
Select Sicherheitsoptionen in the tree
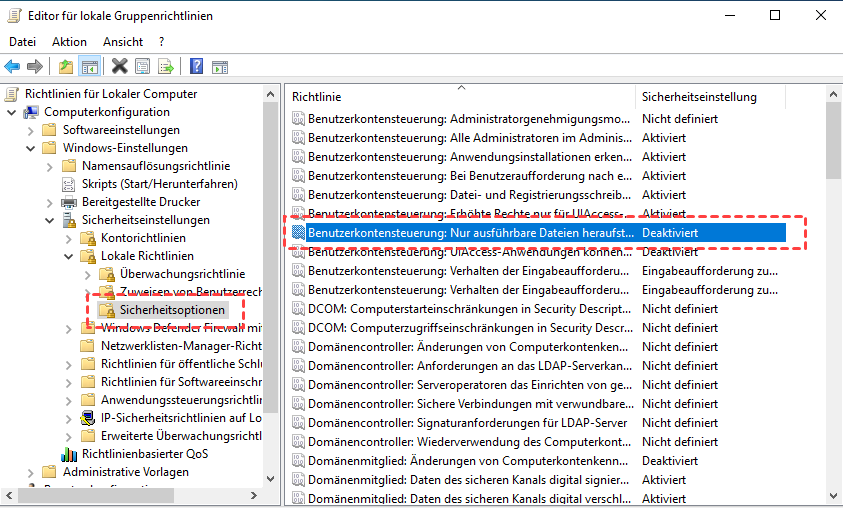172,310
